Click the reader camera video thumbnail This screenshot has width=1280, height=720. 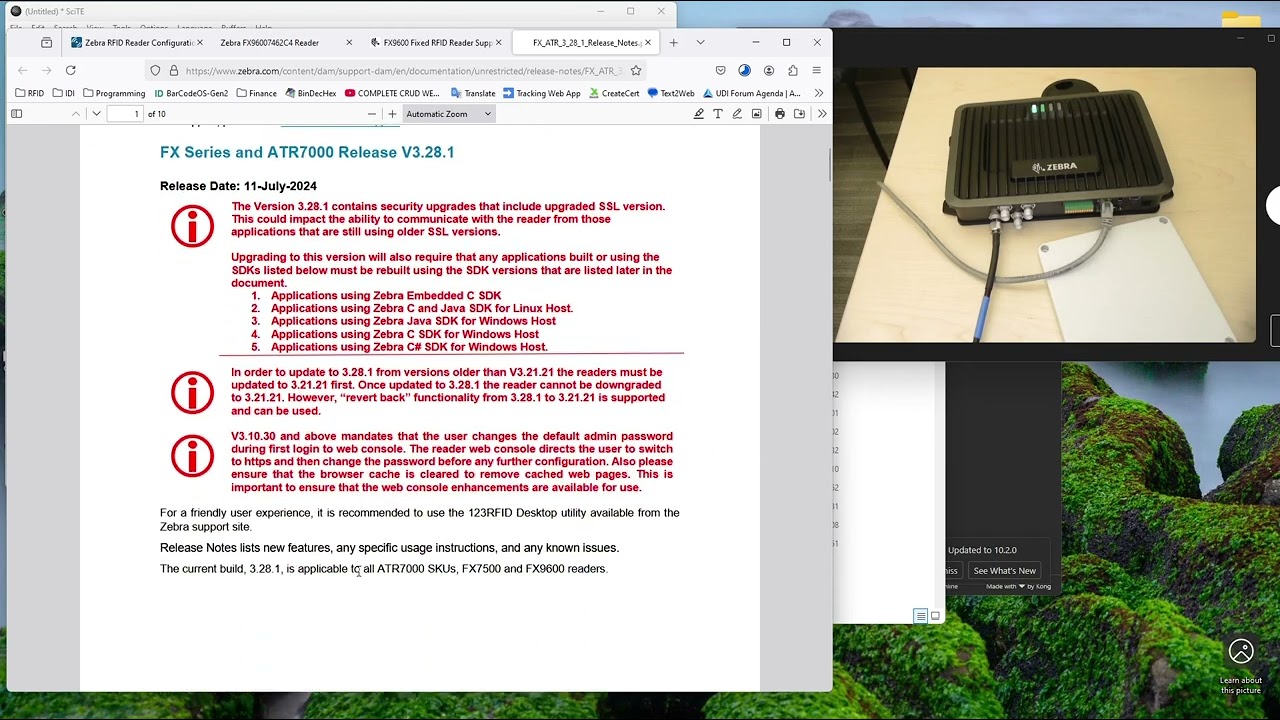pyautogui.click(x=1044, y=205)
